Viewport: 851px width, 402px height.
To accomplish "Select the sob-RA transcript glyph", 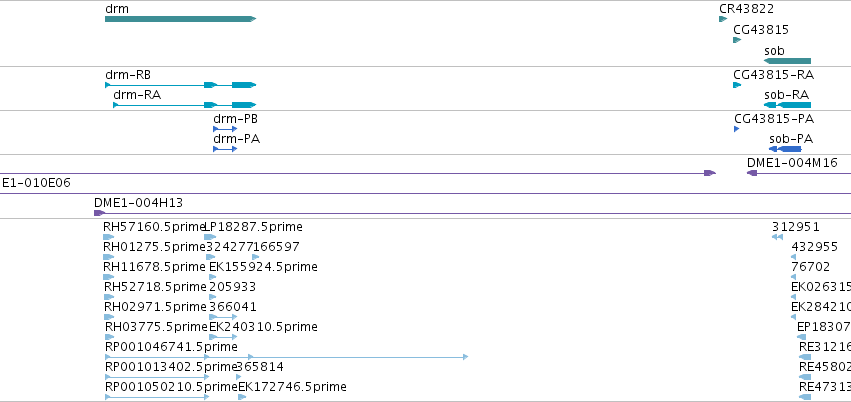I will (787, 105).
